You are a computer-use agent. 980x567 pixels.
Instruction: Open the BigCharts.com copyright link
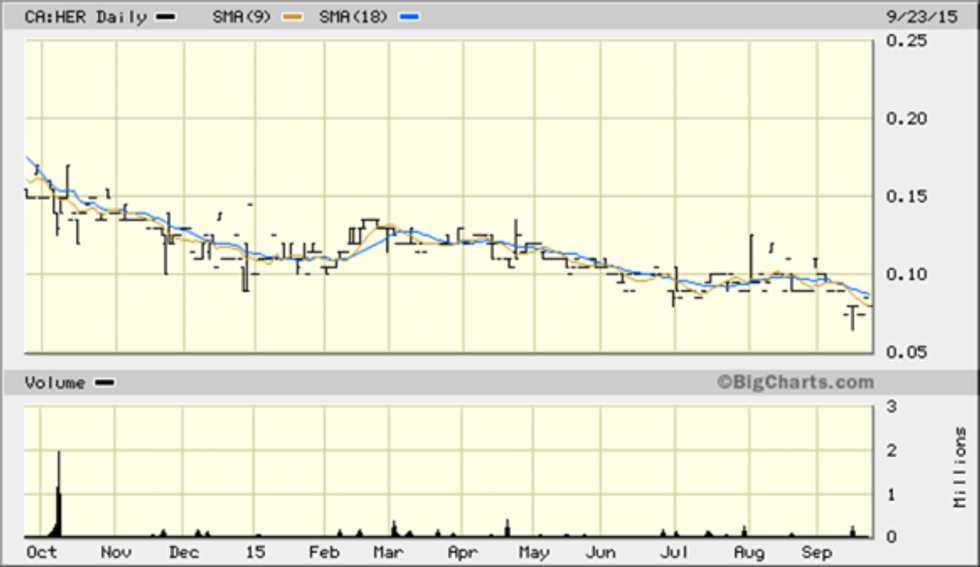794,382
